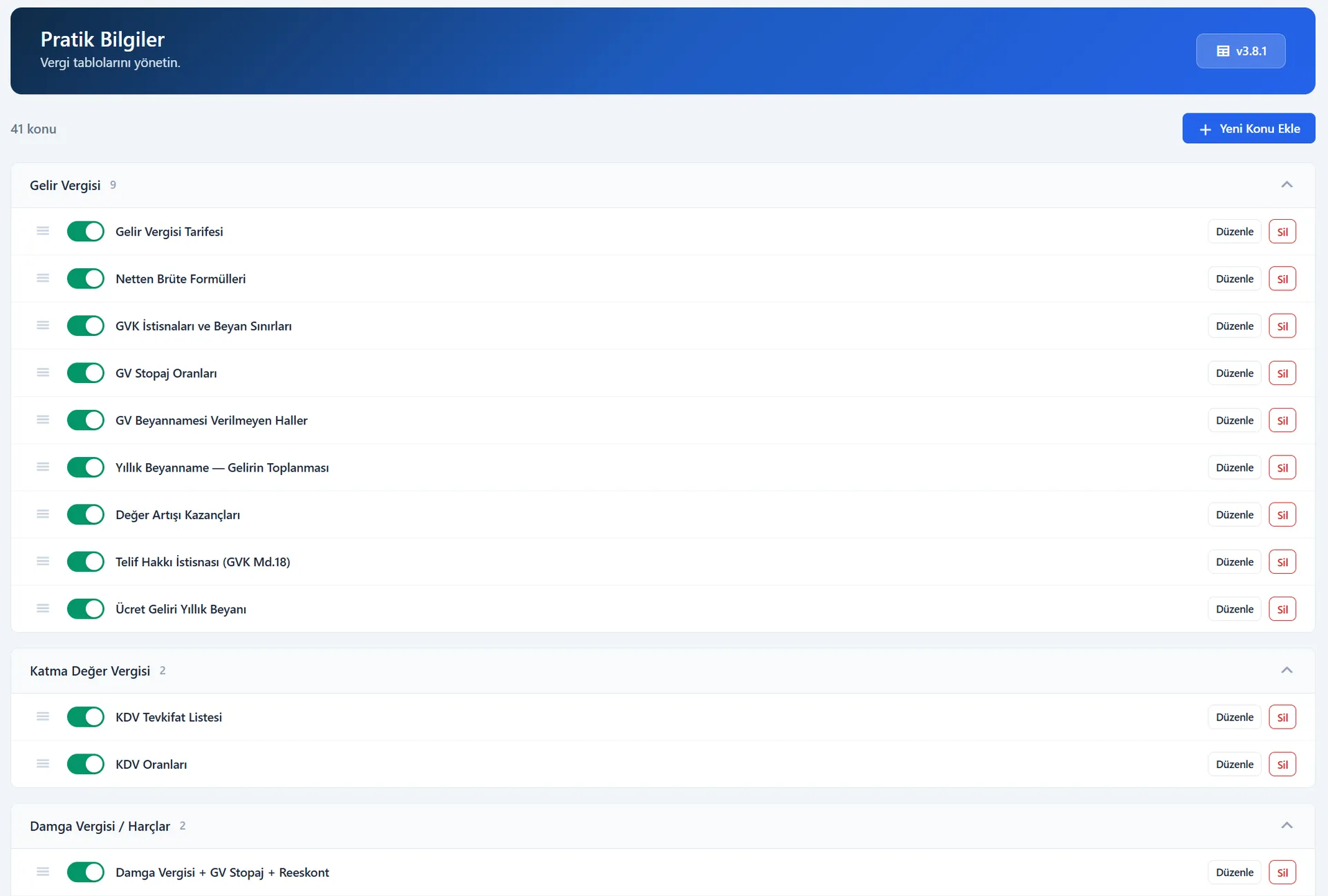Toggle Değer Artışı Kazançları switch
Image resolution: width=1328 pixels, height=896 pixels.
86,514
